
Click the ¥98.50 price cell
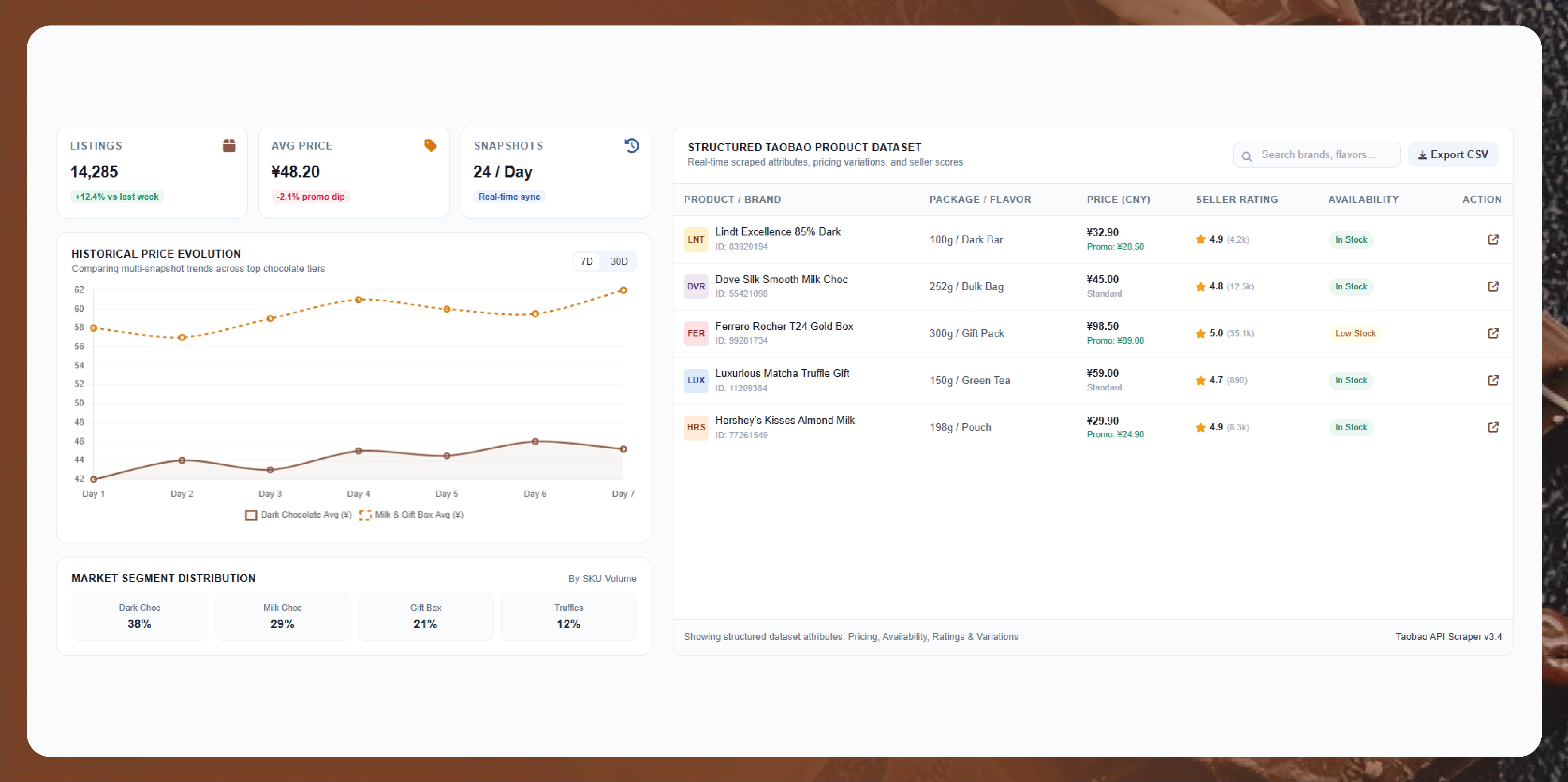pyautogui.click(x=1102, y=326)
